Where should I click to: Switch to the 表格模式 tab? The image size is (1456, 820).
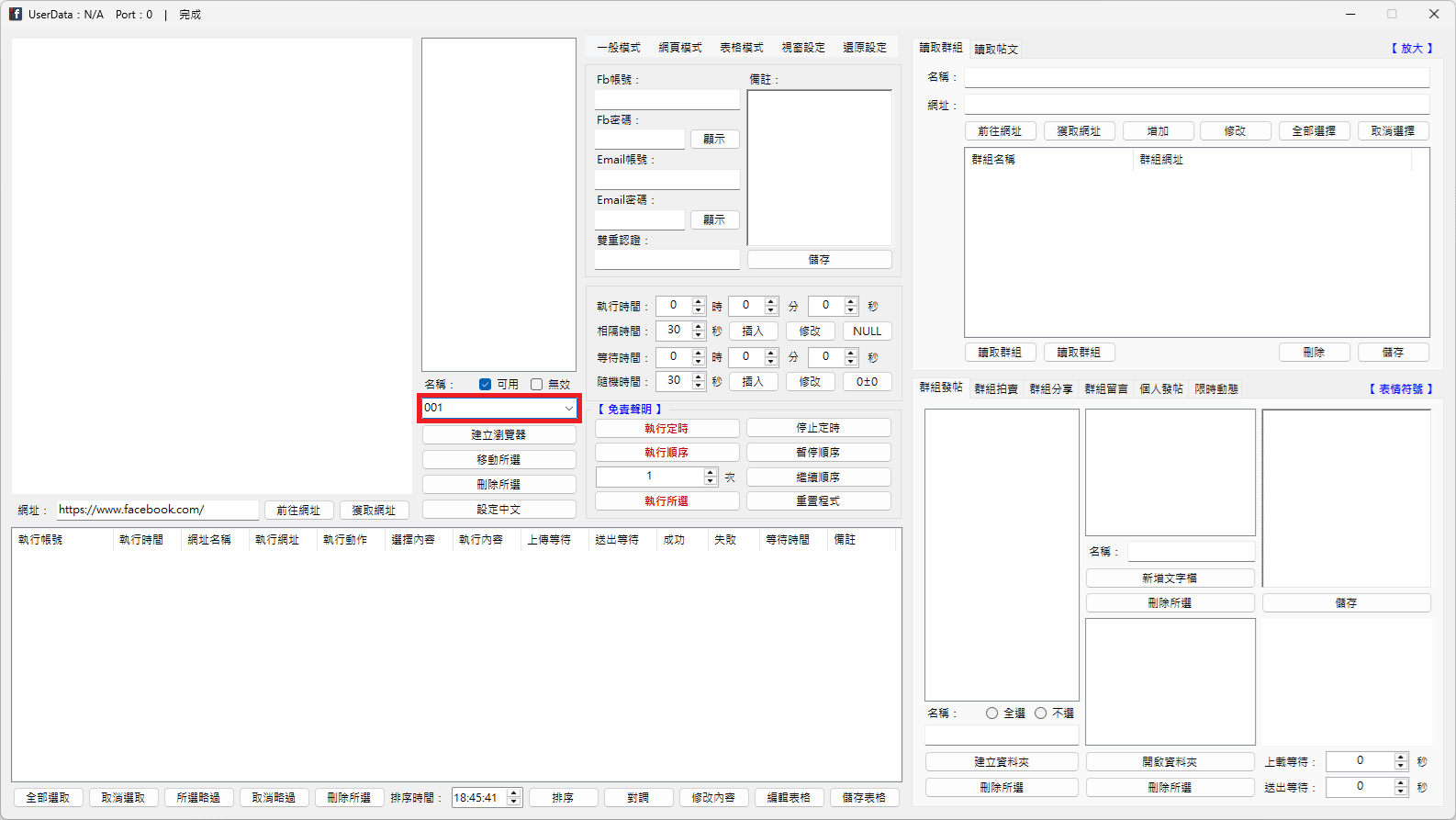[x=742, y=48]
